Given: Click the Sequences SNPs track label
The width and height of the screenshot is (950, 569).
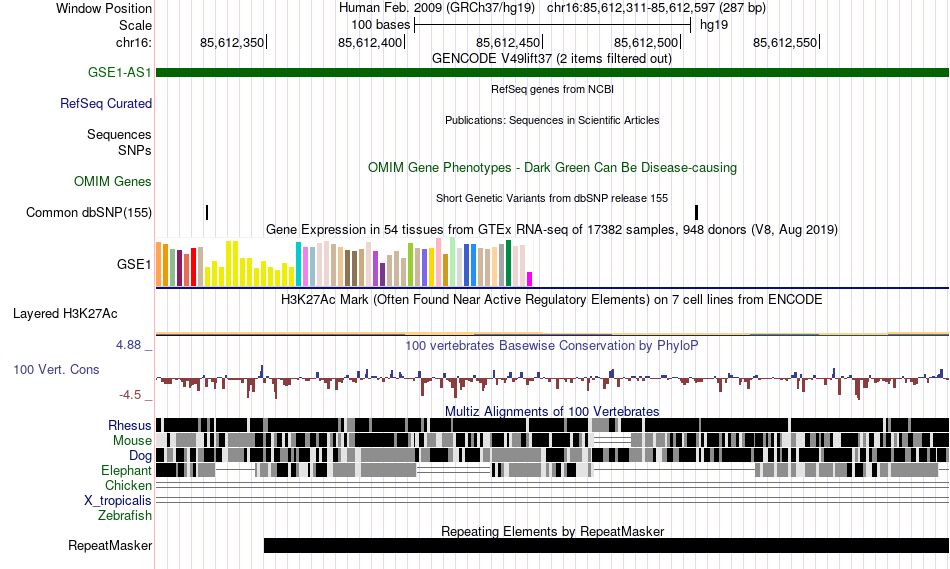Looking at the screenshot, I should (119, 142).
